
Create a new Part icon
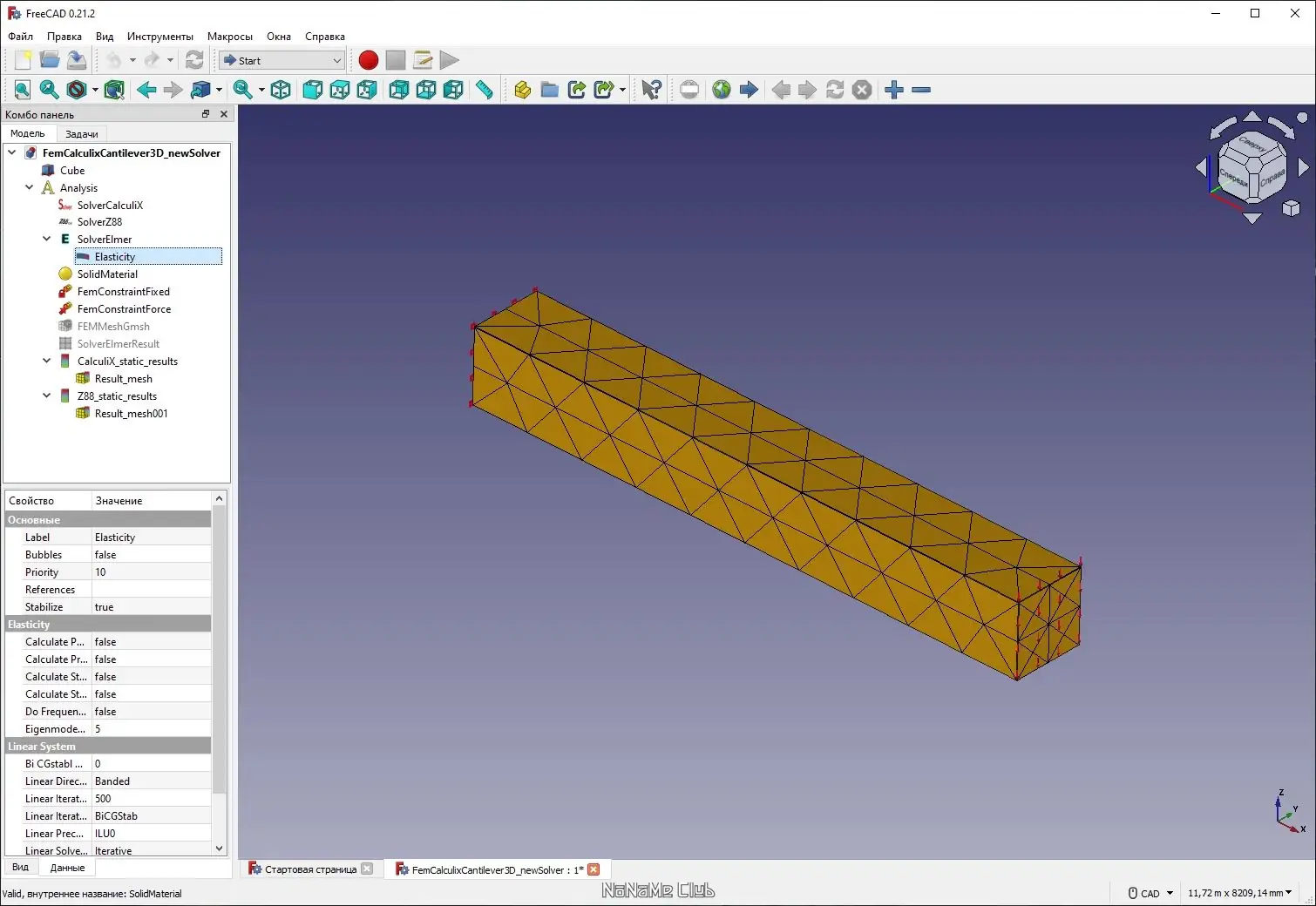522,90
